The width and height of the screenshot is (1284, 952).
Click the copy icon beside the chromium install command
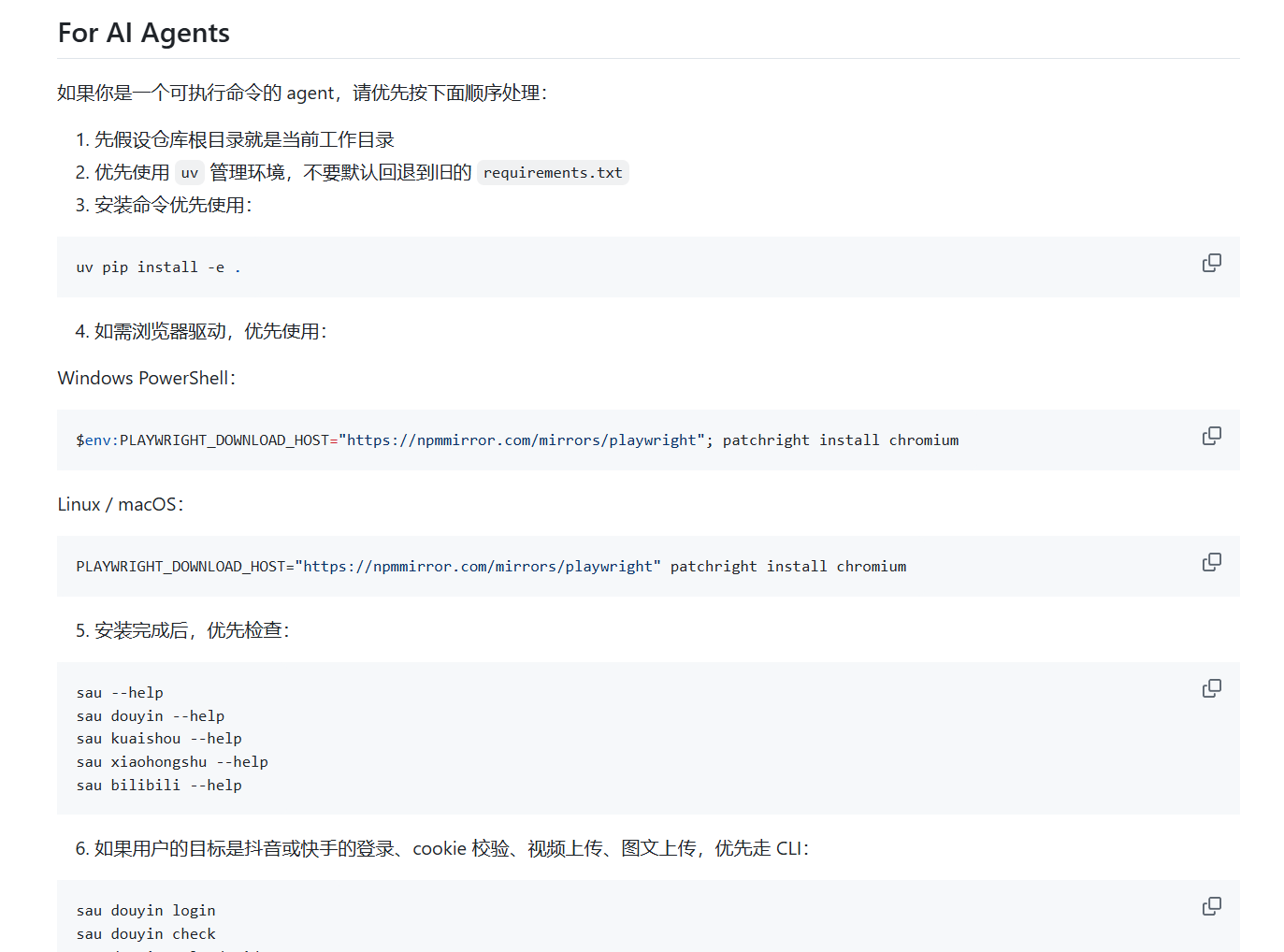(1211, 561)
